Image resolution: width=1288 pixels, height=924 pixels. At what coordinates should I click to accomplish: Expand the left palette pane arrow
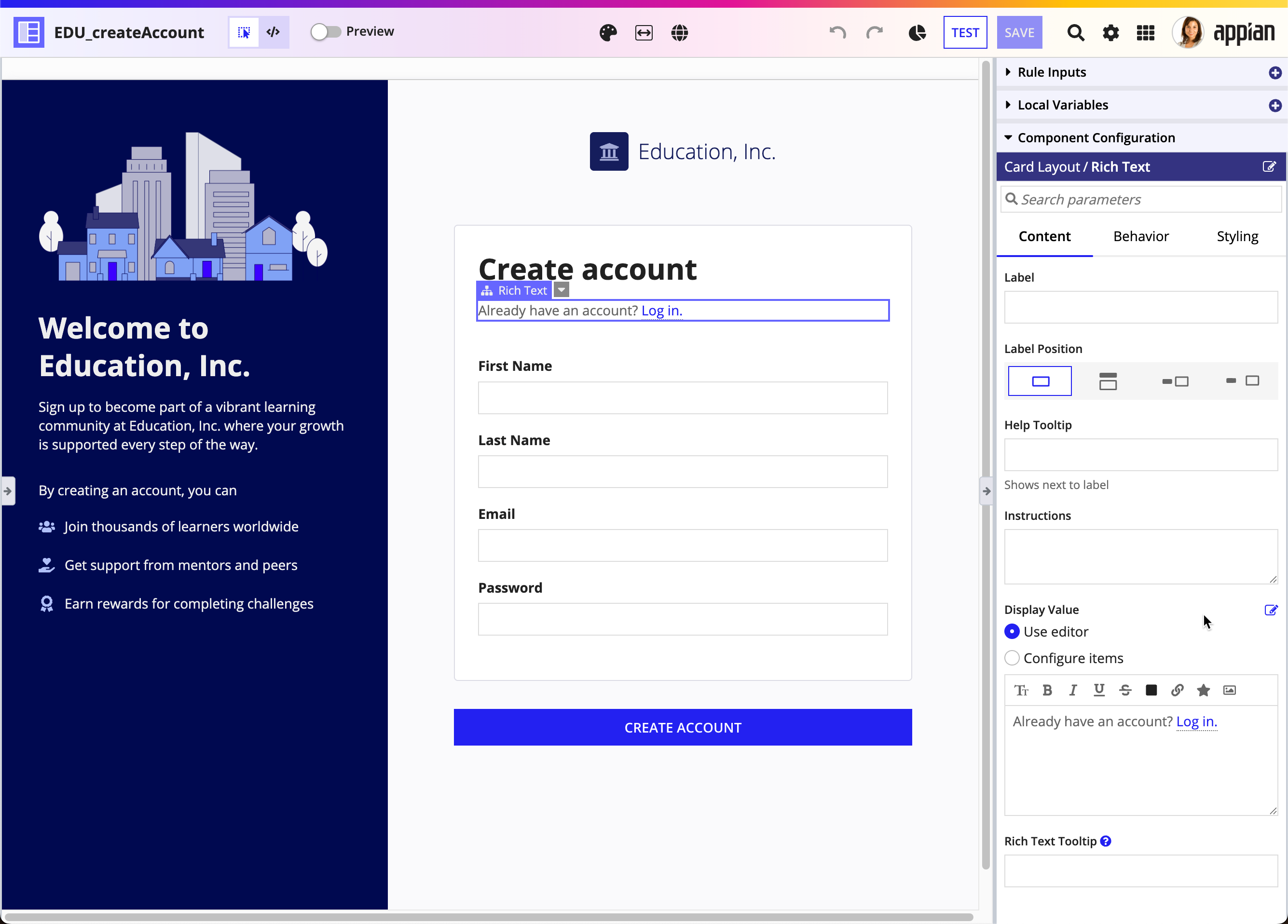click(x=8, y=491)
